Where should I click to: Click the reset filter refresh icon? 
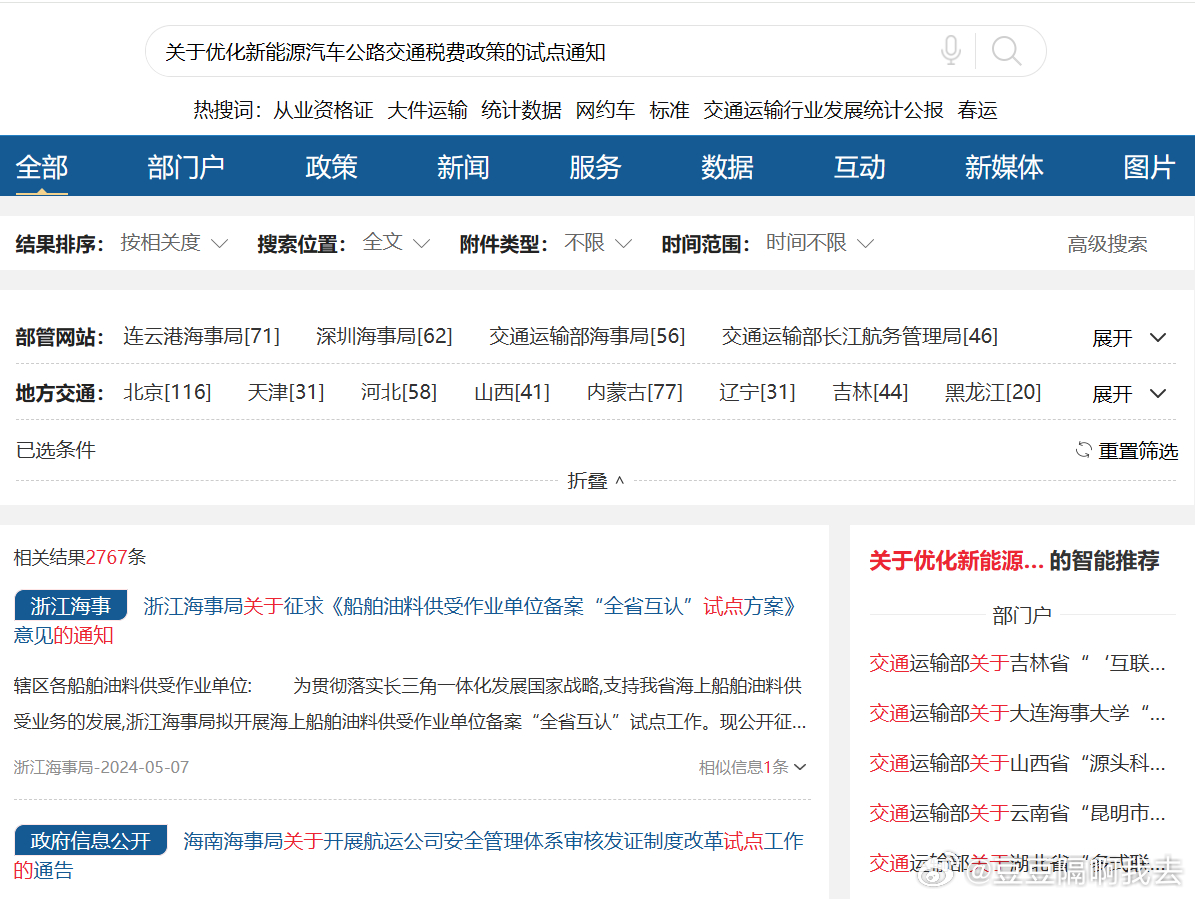coord(1083,450)
